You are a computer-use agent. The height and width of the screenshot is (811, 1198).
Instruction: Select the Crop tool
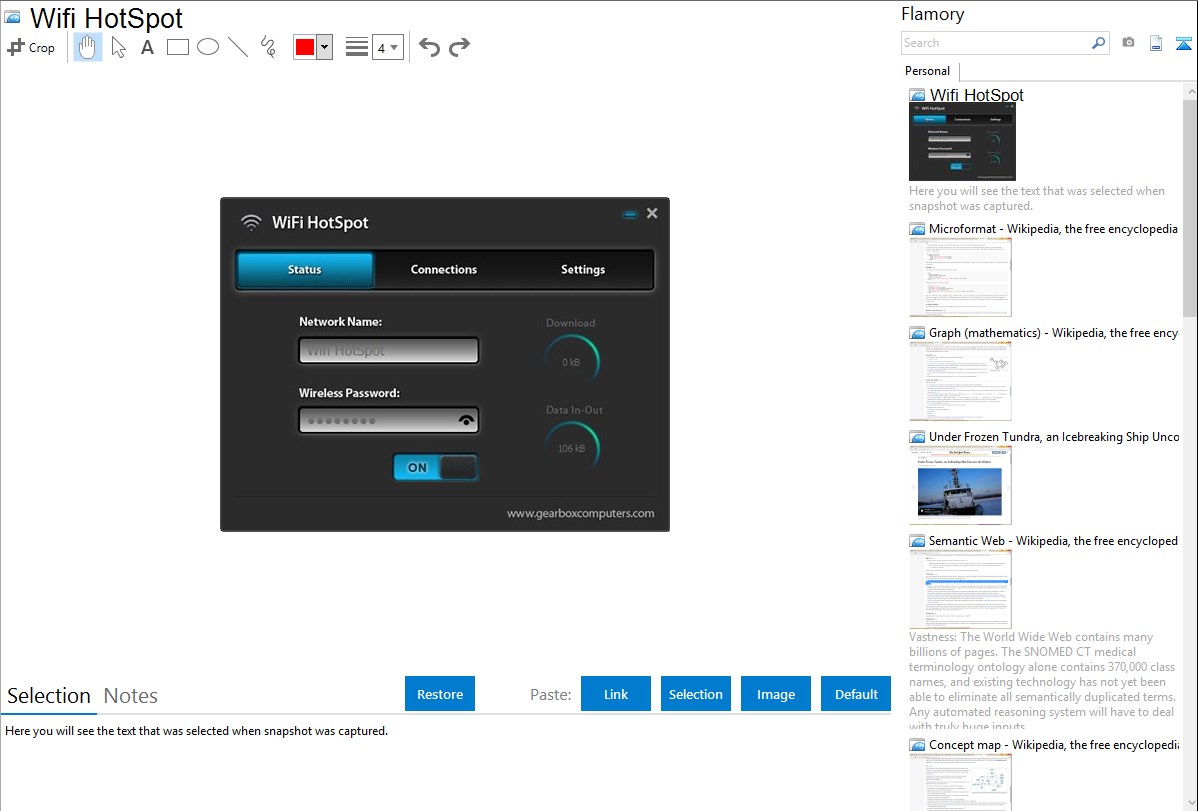coord(31,47)
